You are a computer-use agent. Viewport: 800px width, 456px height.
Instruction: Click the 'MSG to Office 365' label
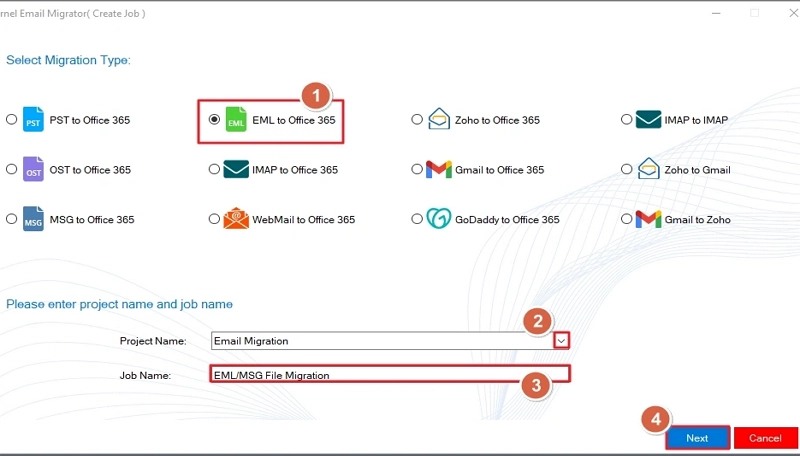coord(92,220)
